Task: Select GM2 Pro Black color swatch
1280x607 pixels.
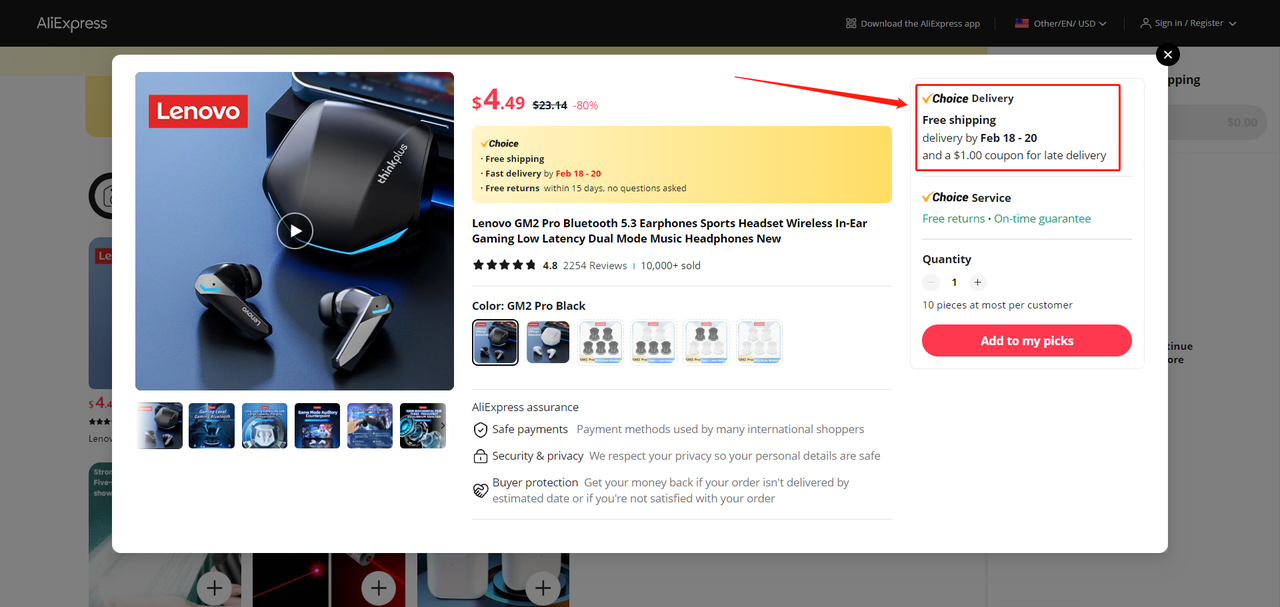Action: click(495, 343)
